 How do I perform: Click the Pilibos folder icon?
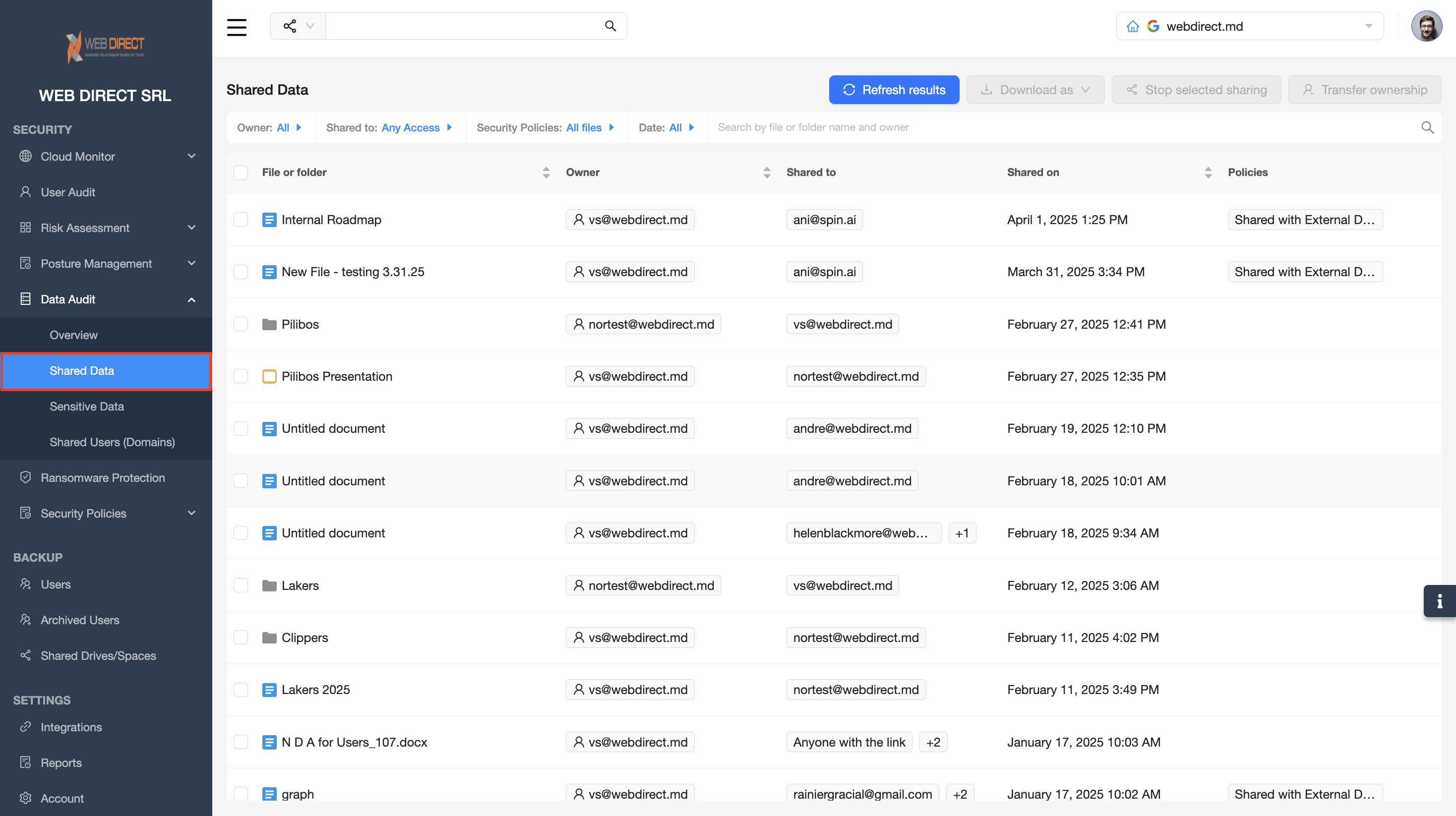(x=269, y=324)
